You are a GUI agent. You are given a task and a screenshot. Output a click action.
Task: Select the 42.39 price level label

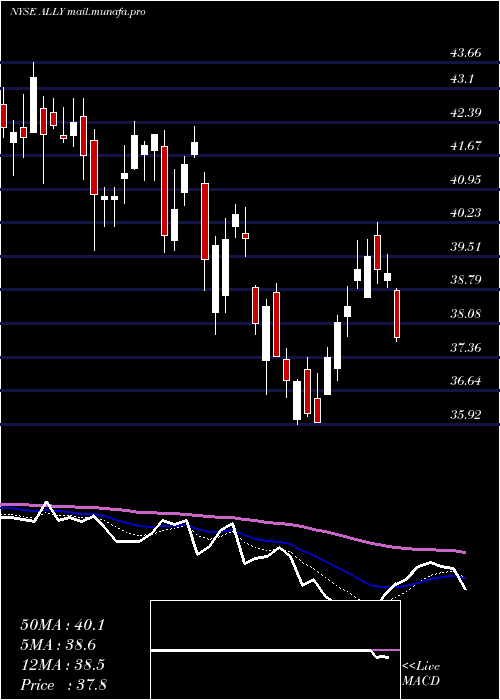466,112
